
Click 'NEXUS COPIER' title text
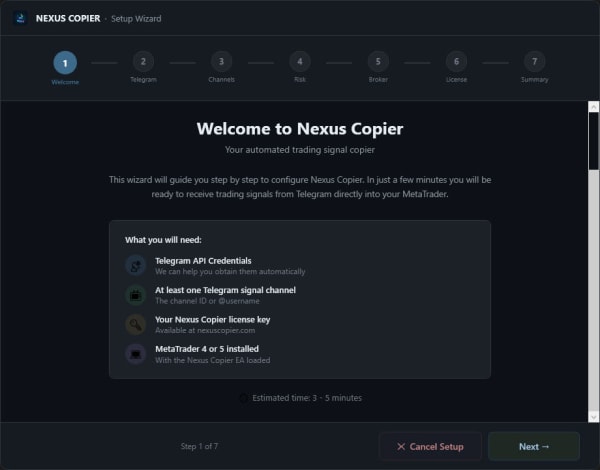coord(68,18)
